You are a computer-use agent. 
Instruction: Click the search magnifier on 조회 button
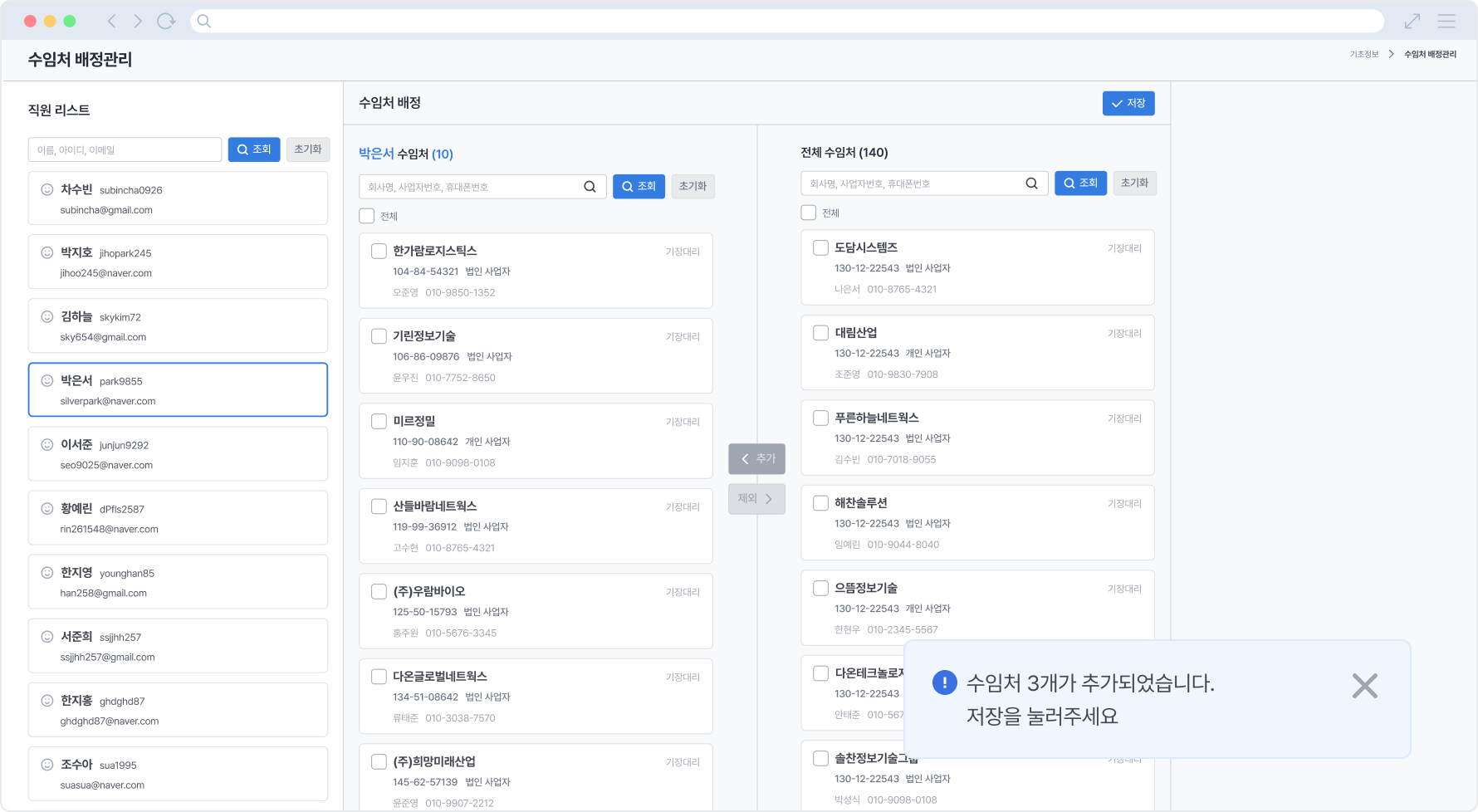242,149
